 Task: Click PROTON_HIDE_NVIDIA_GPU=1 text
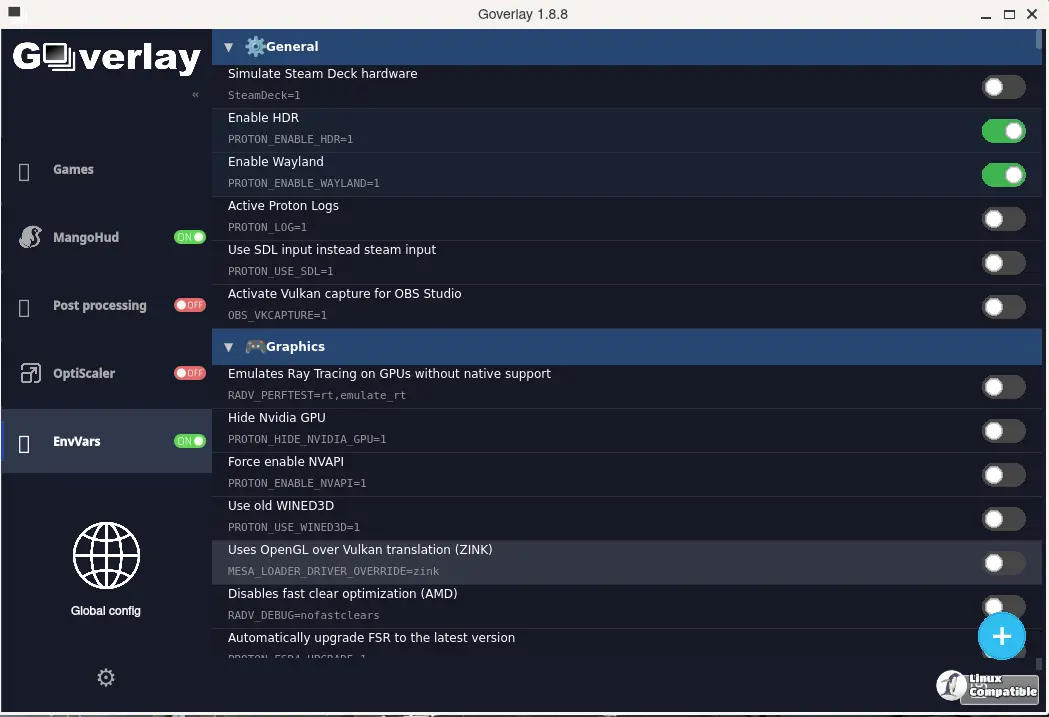coord(307,439)
